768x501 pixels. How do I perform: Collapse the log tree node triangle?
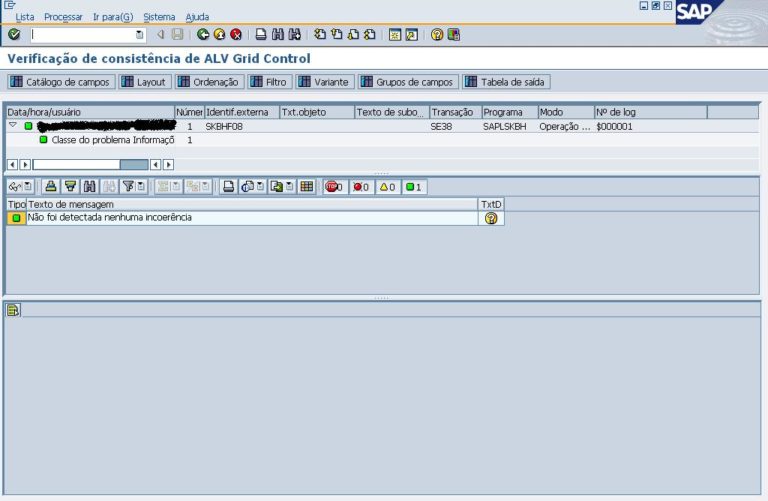tap(13, 126)
